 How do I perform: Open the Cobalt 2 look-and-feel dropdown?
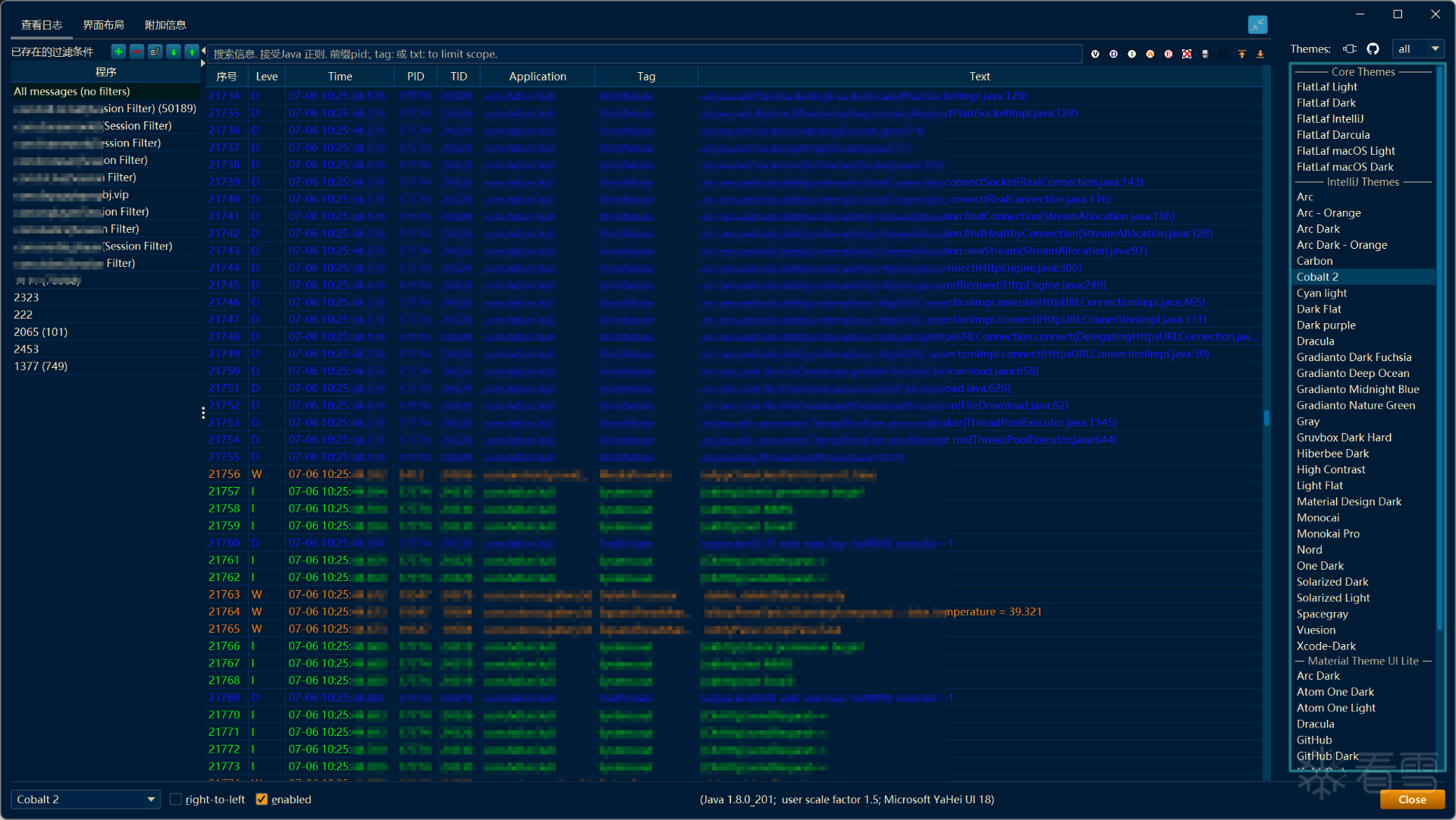pos(85,800)
